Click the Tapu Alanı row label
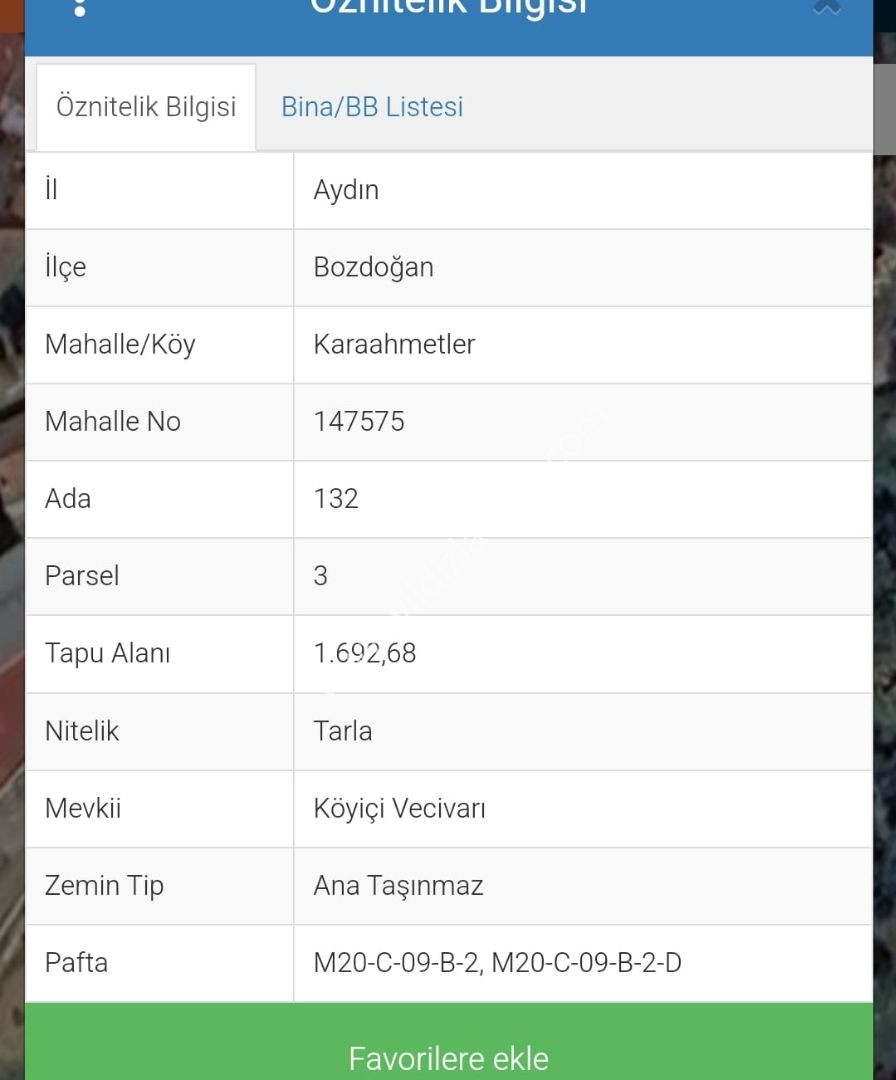Viewport: 896px width, 1080px height. click(107, 653)
